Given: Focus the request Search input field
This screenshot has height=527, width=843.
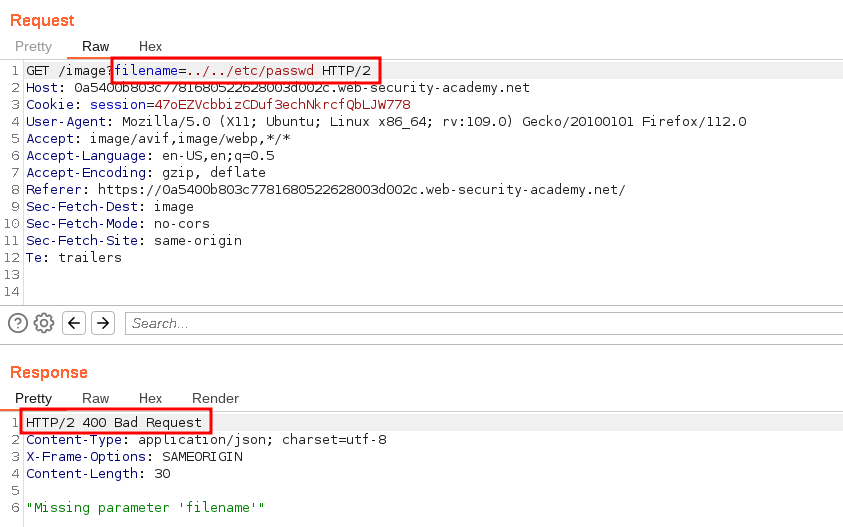Looking at the screenshot, I should (x=484, y=323).
